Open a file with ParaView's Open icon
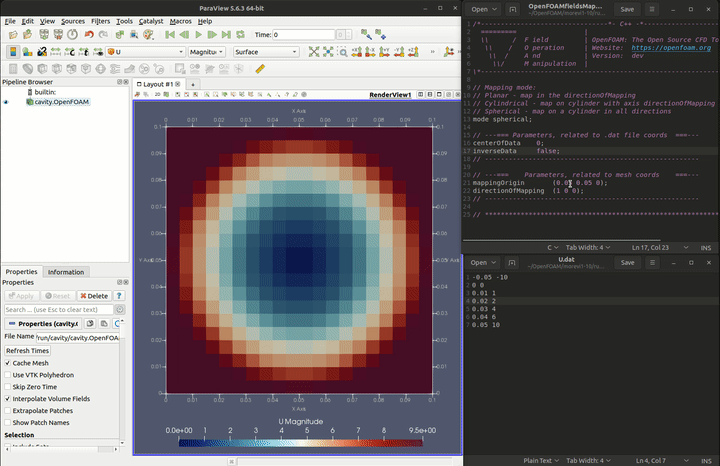 (x=13, y=34)
